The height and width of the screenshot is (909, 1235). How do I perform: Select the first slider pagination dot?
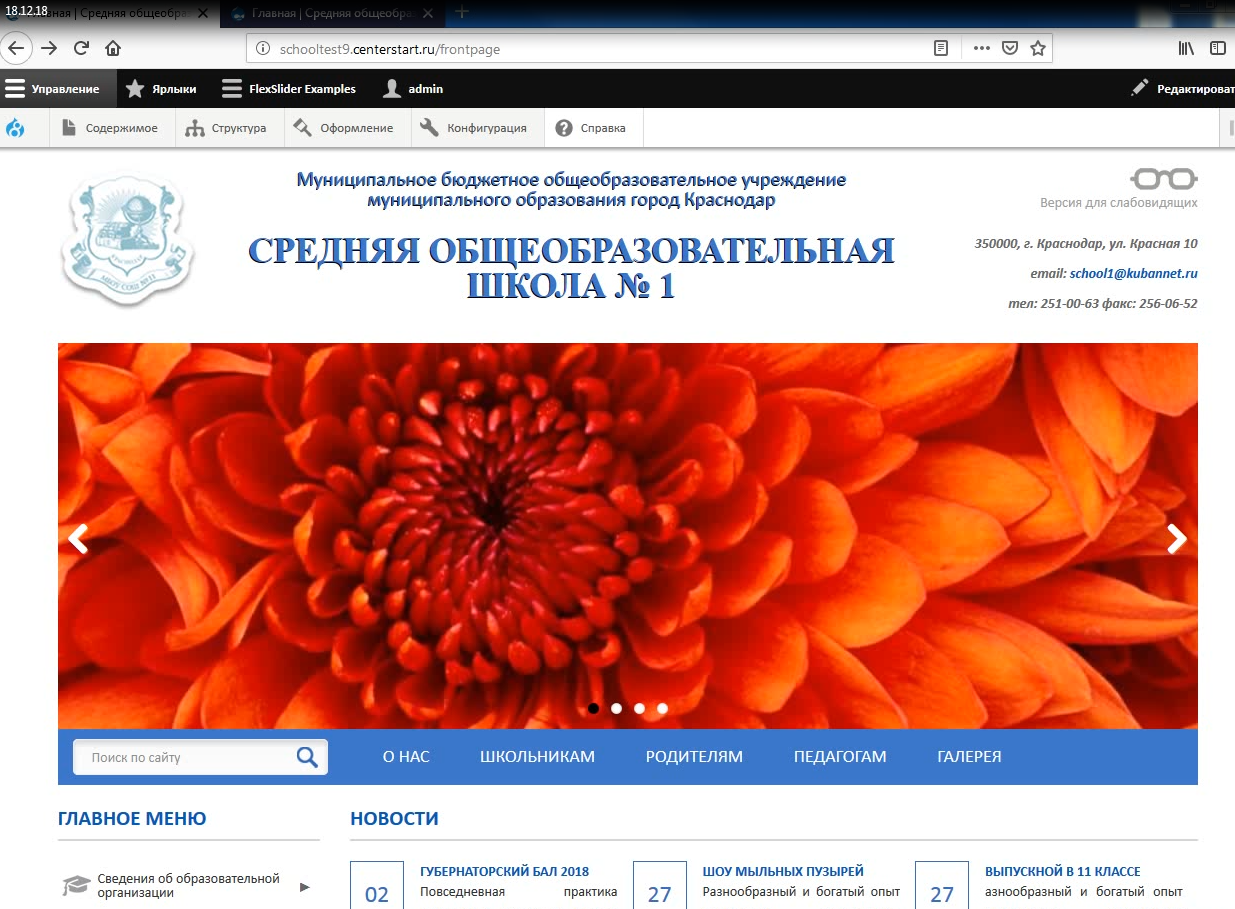[593, 708]
